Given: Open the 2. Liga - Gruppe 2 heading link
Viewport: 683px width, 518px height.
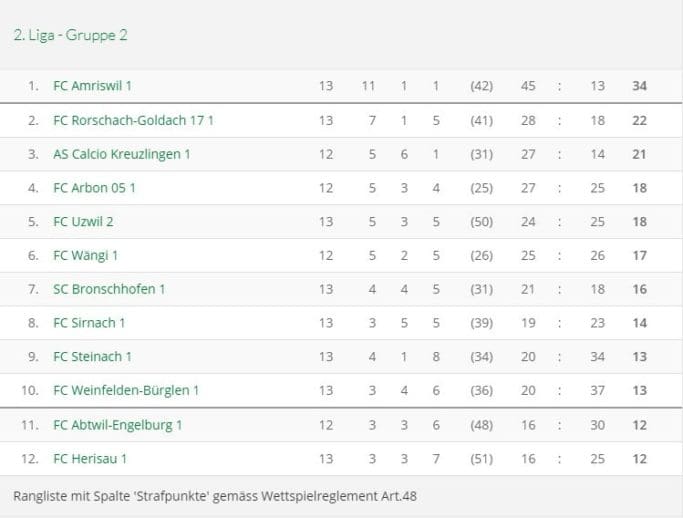Looking at the screenshot, I should click(70, 35).
